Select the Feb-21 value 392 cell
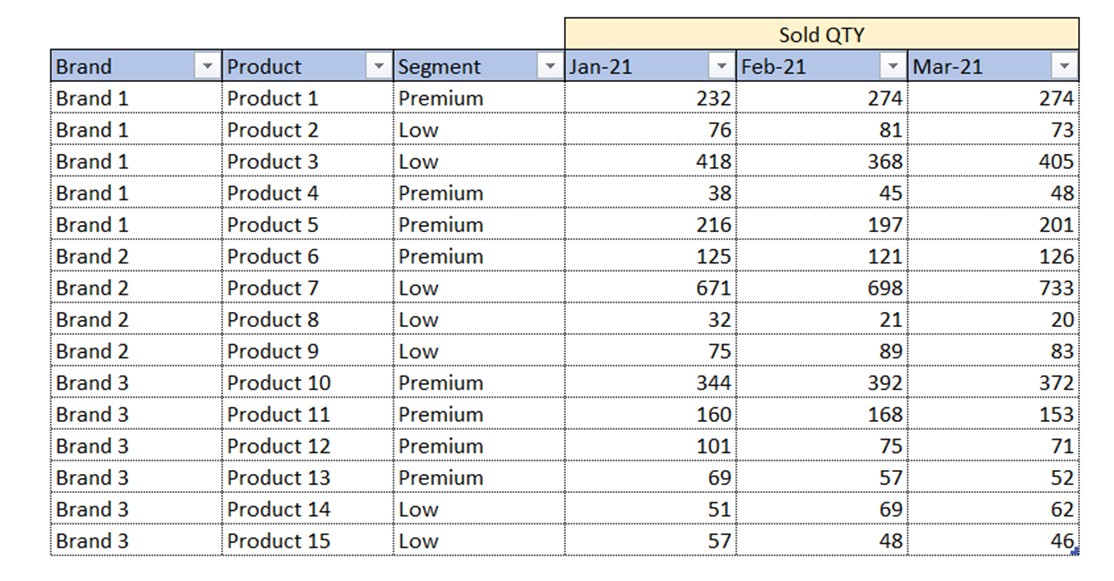 822,383
